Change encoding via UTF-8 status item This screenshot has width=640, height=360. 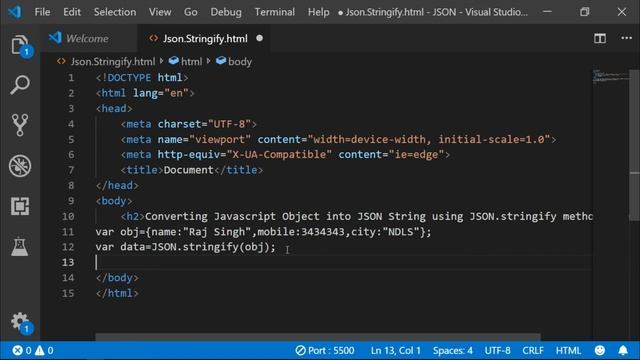(x=498, y=350)
